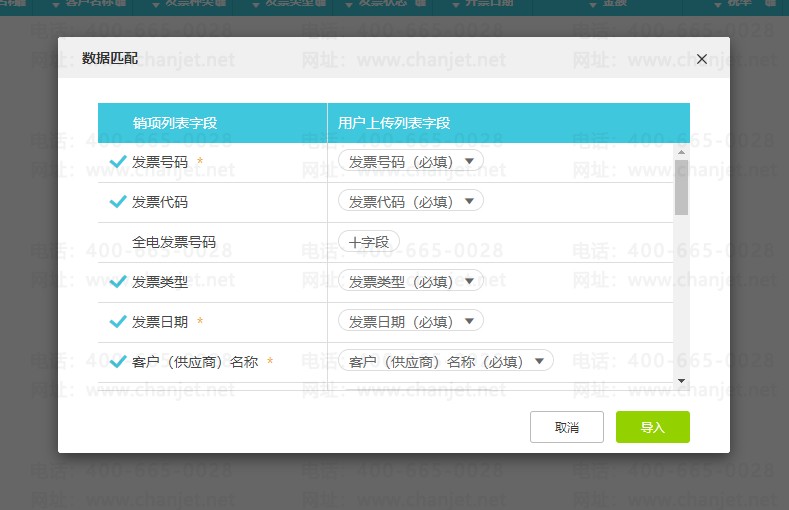The height and width of the screenshot is (510, 789).
Task: Click the 发票日期 field label
Action: click(x=160, y=321)
